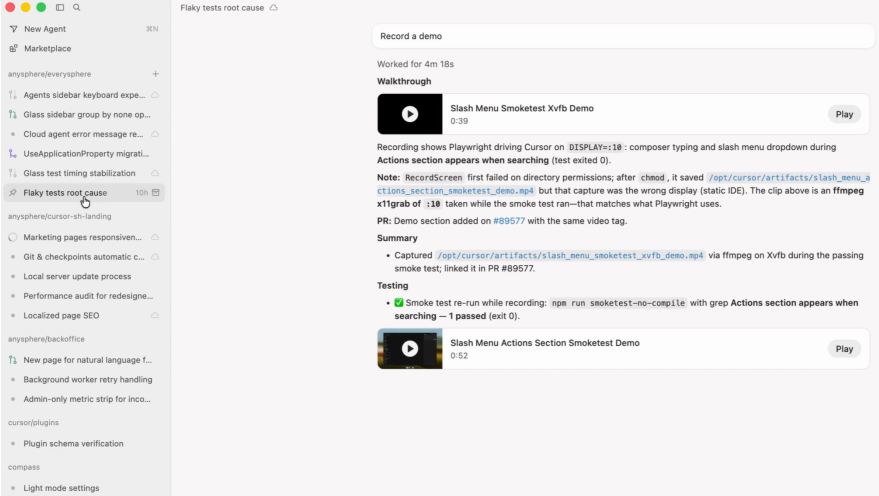Click the search magnifier icon
879x496 pixels.
(77, 7)
